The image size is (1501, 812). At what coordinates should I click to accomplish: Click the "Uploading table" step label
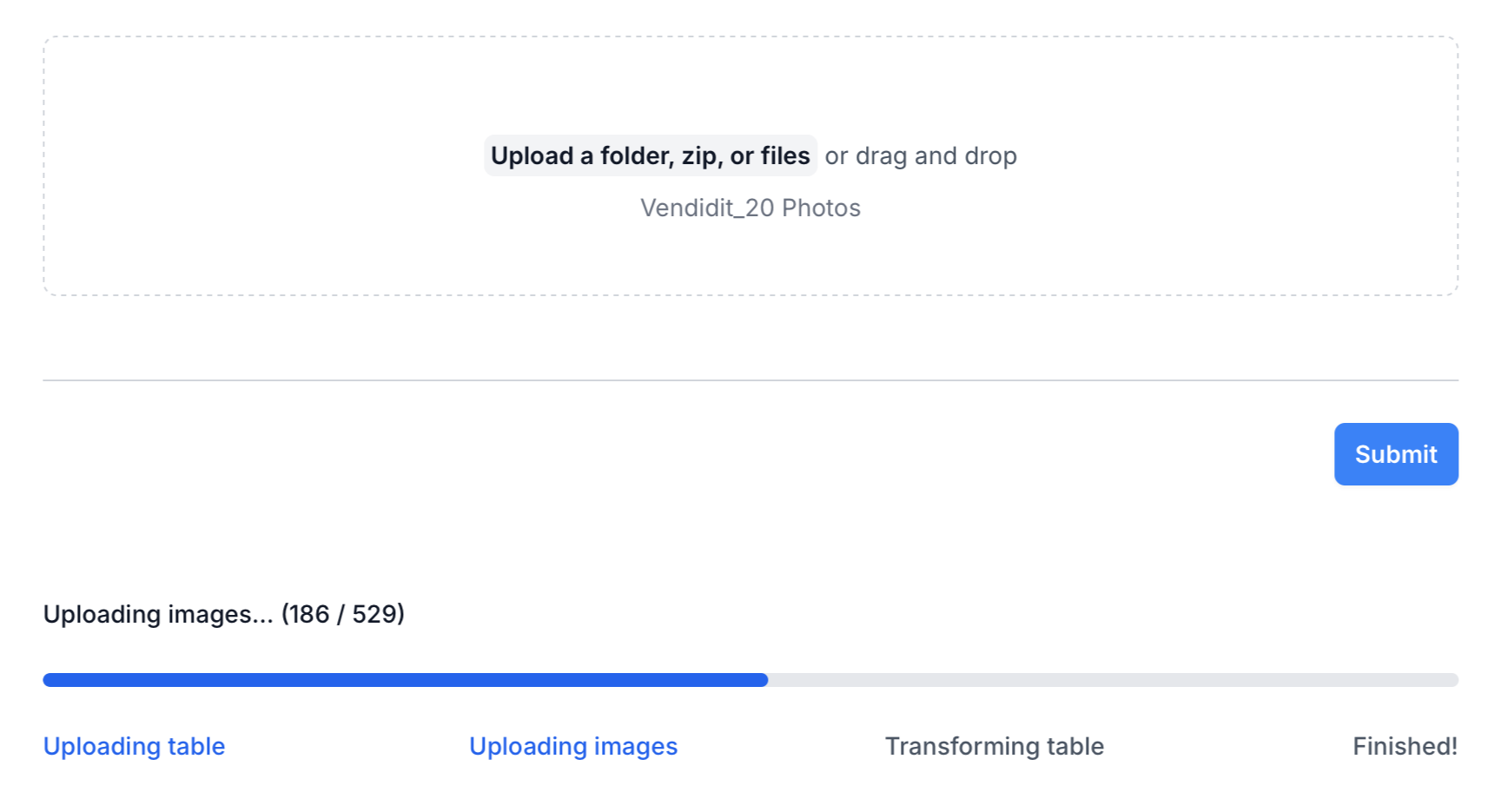pos(135,746)
